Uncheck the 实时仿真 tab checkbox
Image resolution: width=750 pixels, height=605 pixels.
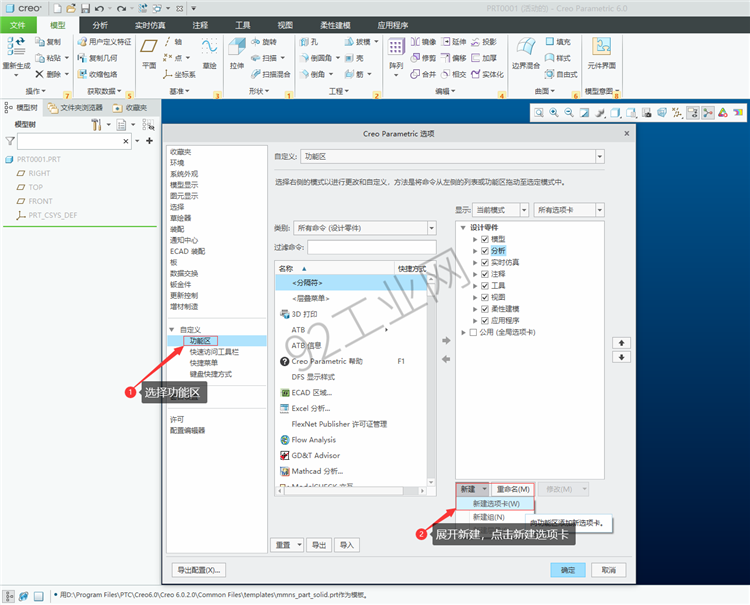coord(485,263)
